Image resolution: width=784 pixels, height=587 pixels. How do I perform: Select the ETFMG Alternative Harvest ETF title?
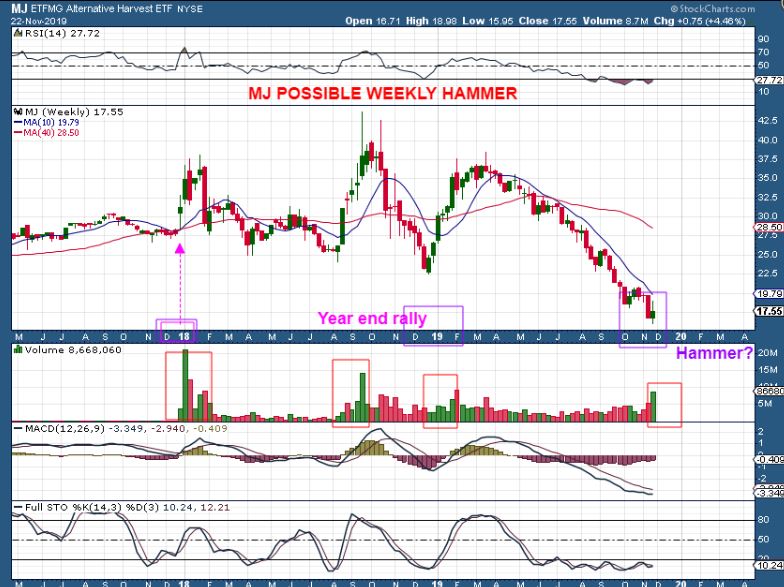tap(102, 8)
